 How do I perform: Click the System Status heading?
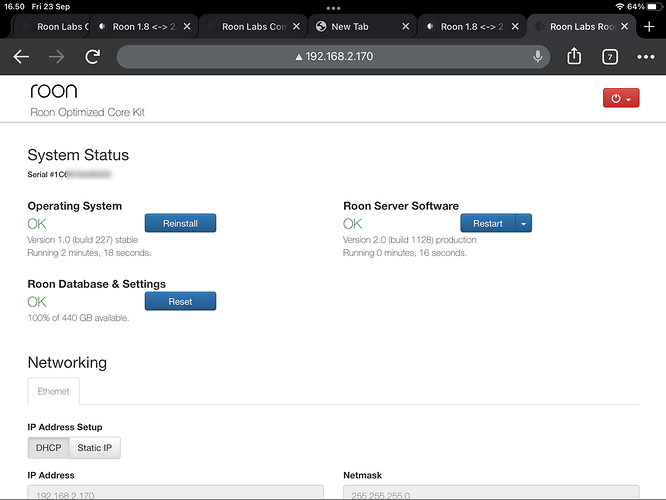[78, 155]
